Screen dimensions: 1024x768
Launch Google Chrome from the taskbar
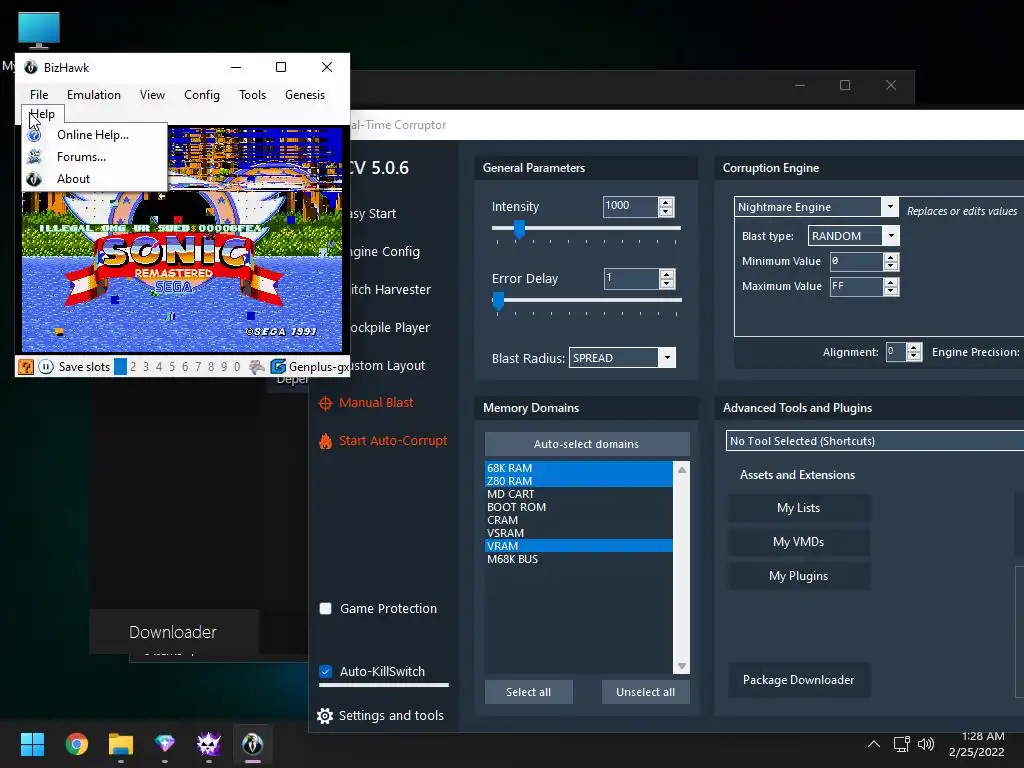tap(76, 744)
